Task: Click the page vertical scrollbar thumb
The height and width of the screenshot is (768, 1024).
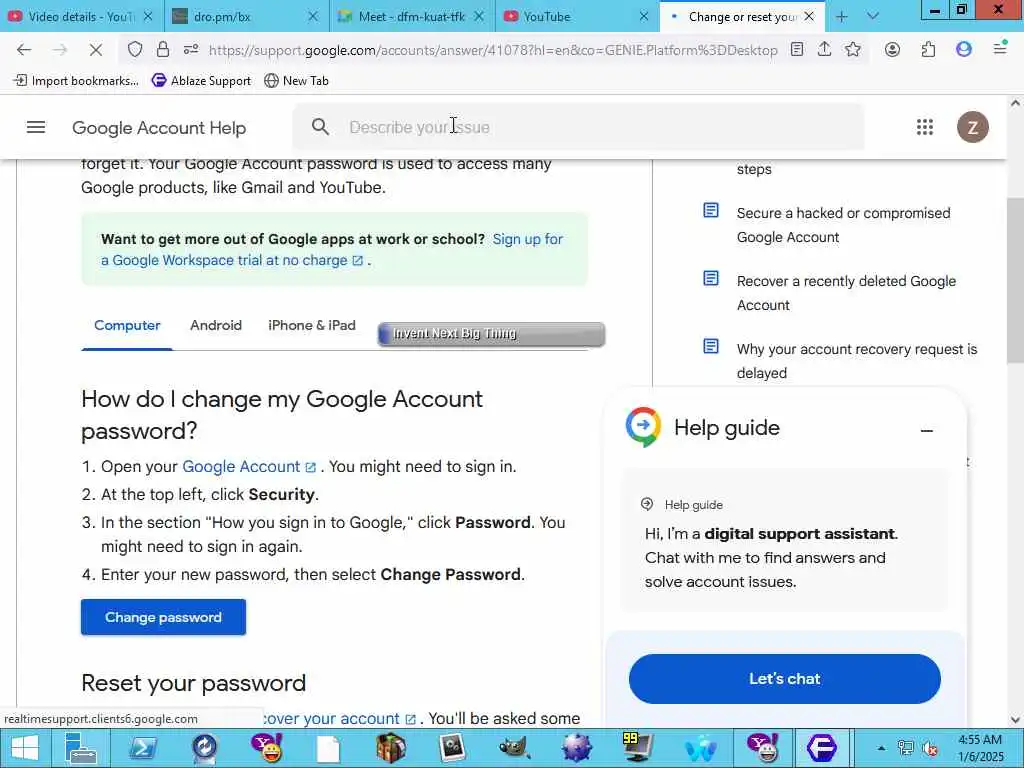Action: pyautogui.click(x=1015, y=281)
